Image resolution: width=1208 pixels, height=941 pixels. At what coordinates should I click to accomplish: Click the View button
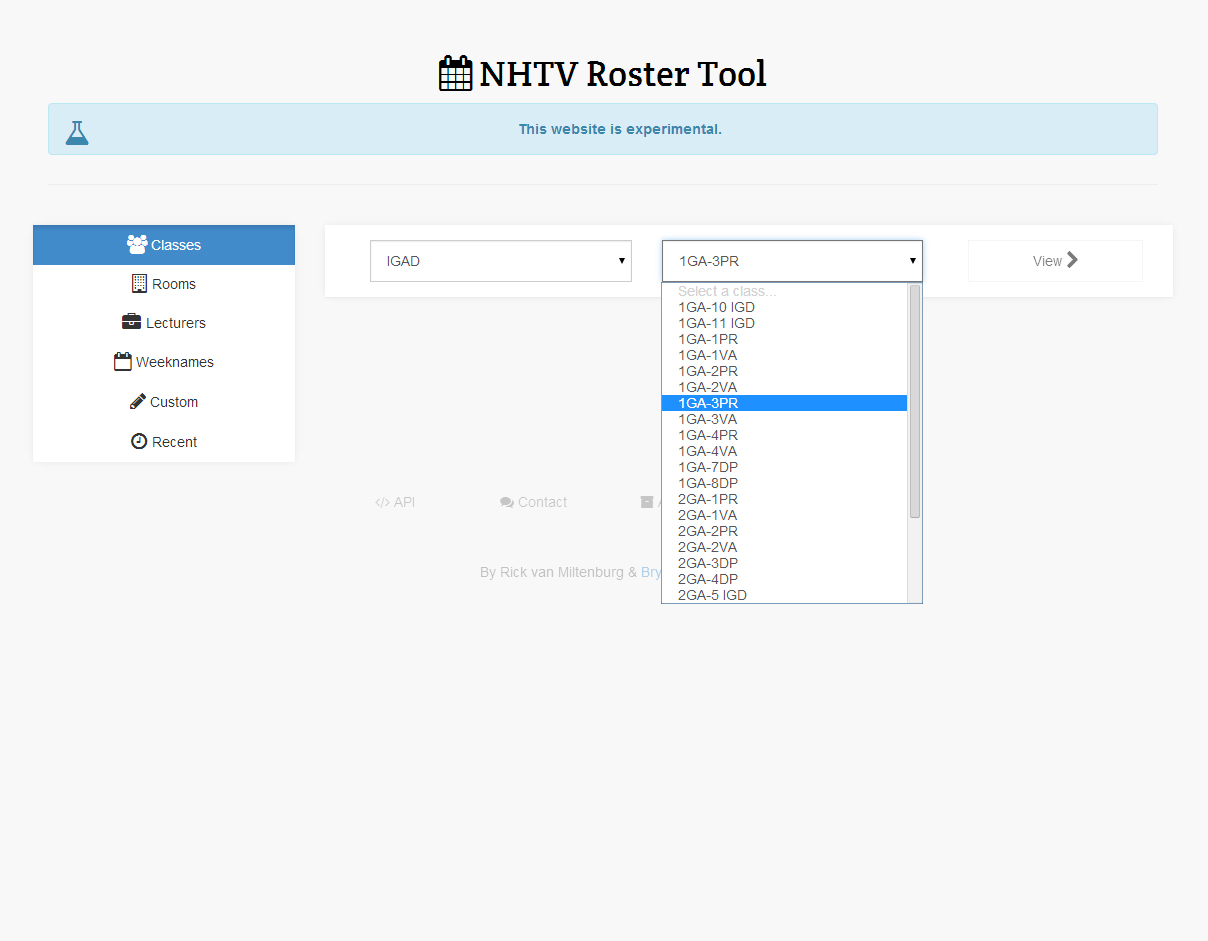point(1055,261)
